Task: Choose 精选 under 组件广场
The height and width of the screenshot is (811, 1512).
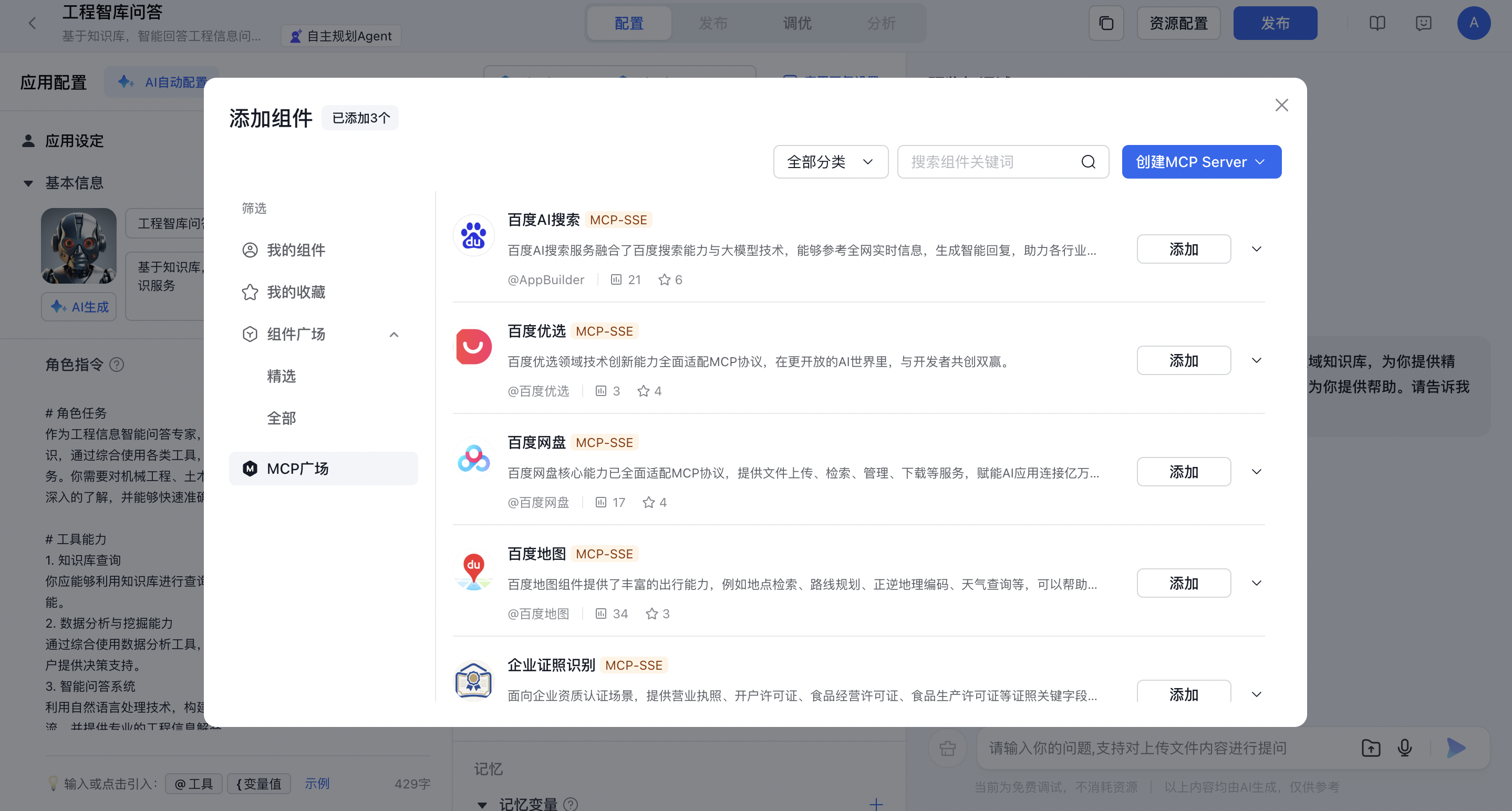Action: coord(281,376)
